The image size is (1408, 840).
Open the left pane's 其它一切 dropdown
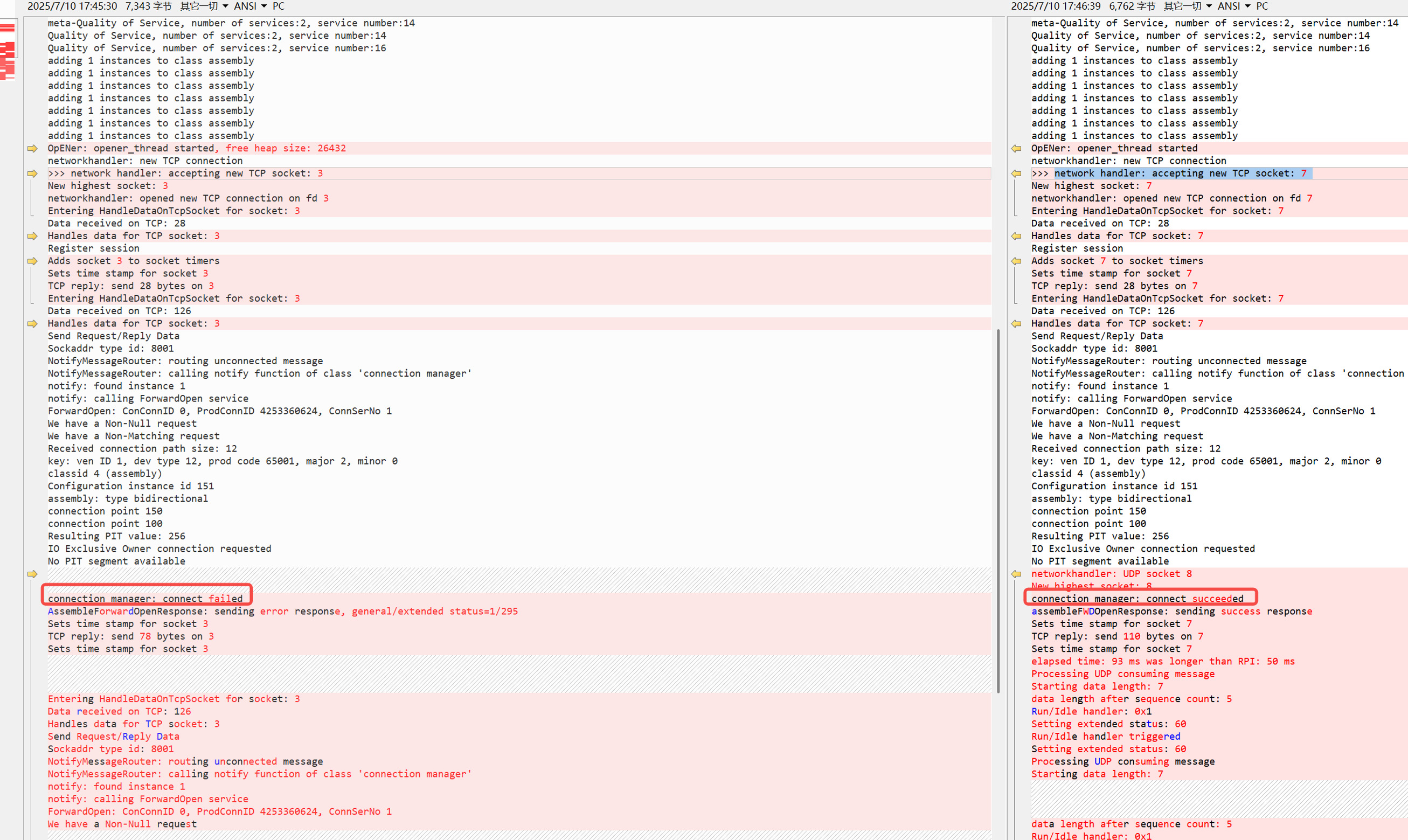point(204,6)
